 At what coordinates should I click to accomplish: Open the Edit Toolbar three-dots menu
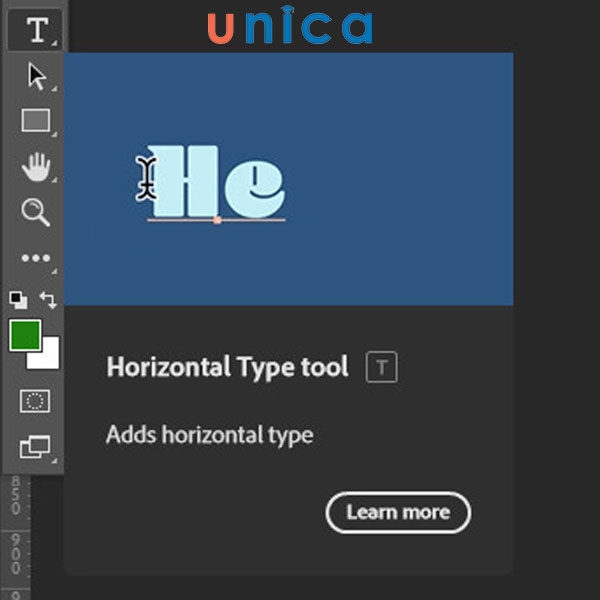[36, 258]
